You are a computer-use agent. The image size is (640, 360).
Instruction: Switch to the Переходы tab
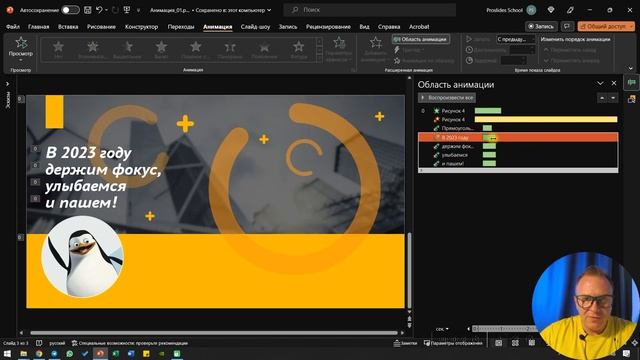pos(181,27)
